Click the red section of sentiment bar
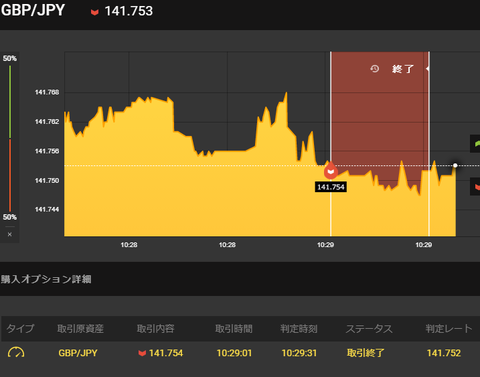480x377 pixels. pos(10,175)
